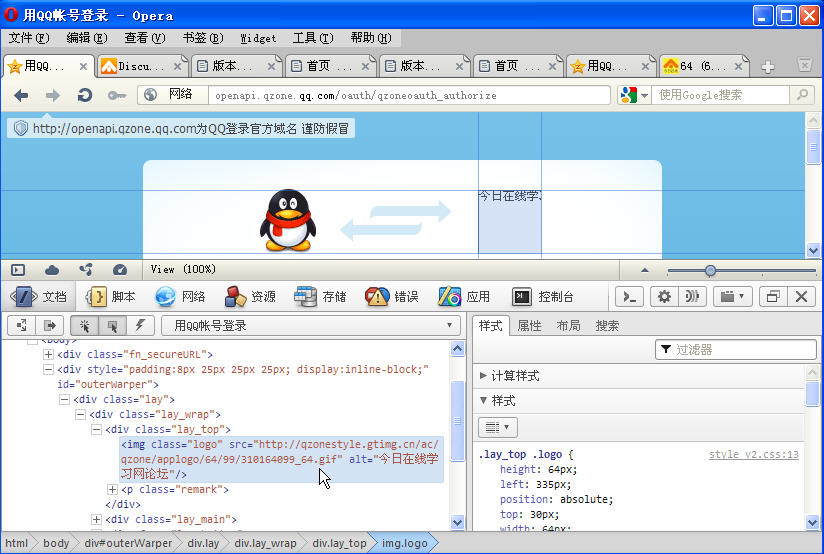Close the Dragonfly developer tools
The height and width of the screenshot is (554, 824).
[x=801, y=297]
